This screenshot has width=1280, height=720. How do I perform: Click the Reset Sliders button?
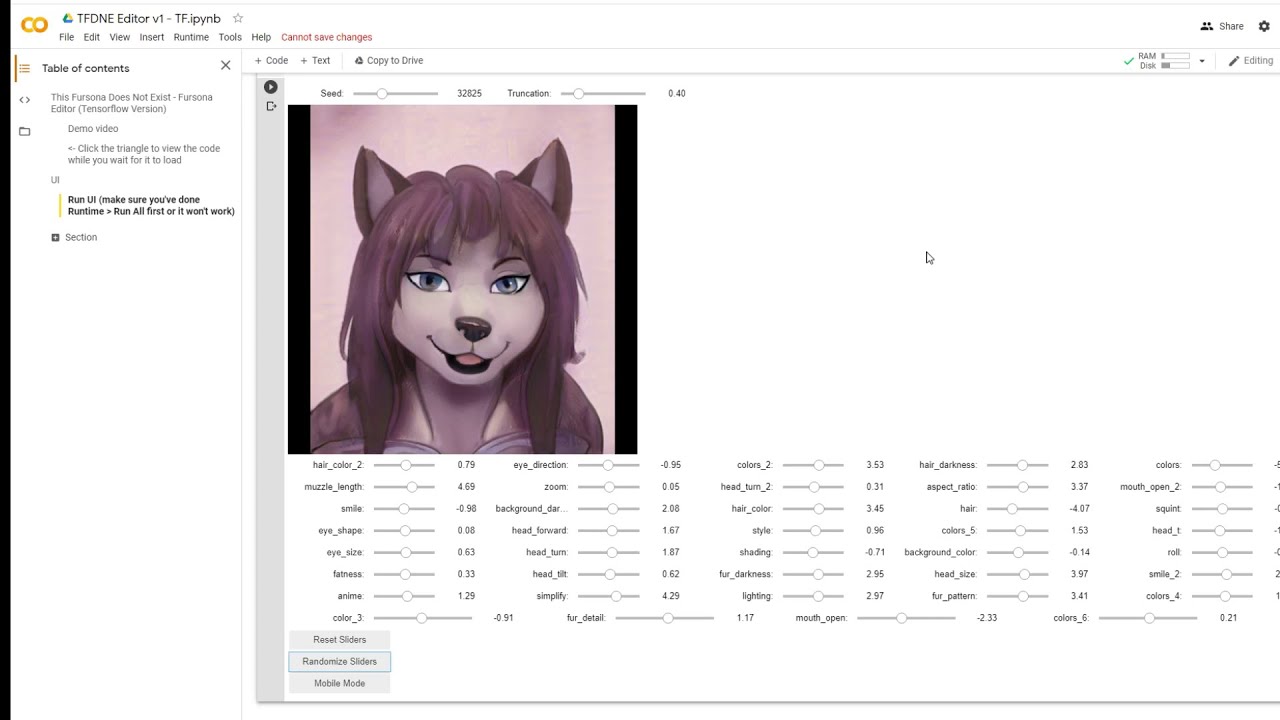click(x=339, y=640)
